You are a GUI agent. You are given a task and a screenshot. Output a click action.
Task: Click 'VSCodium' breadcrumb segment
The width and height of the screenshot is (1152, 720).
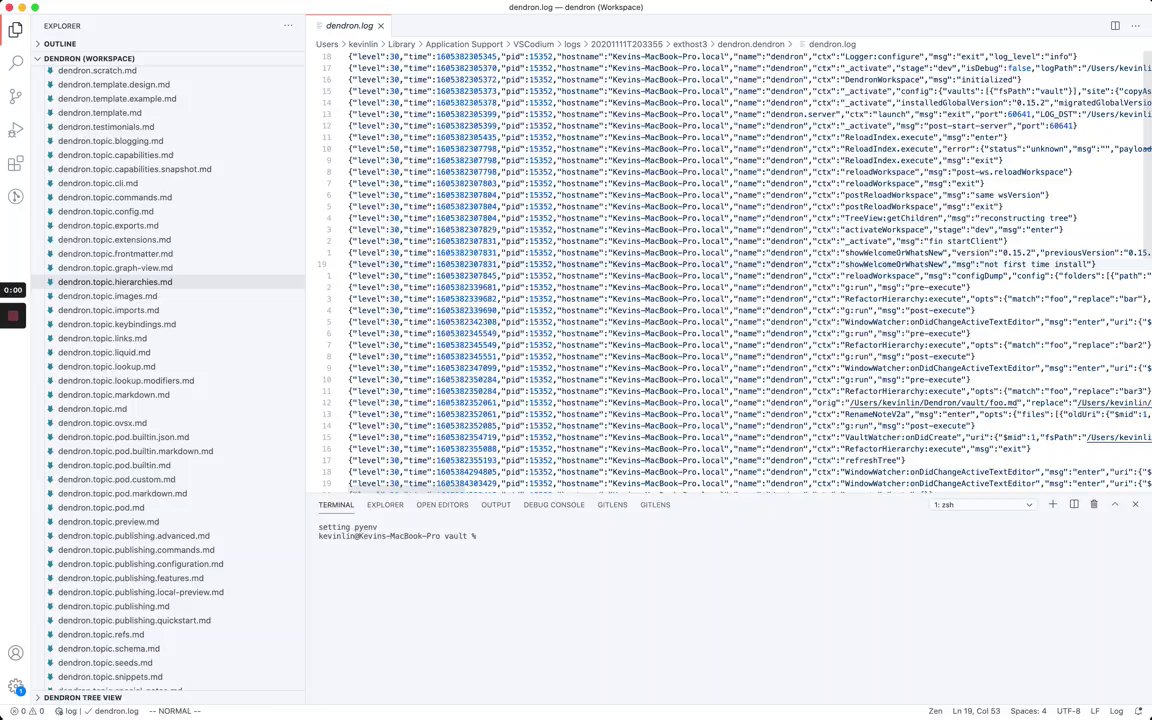point(533,44)
